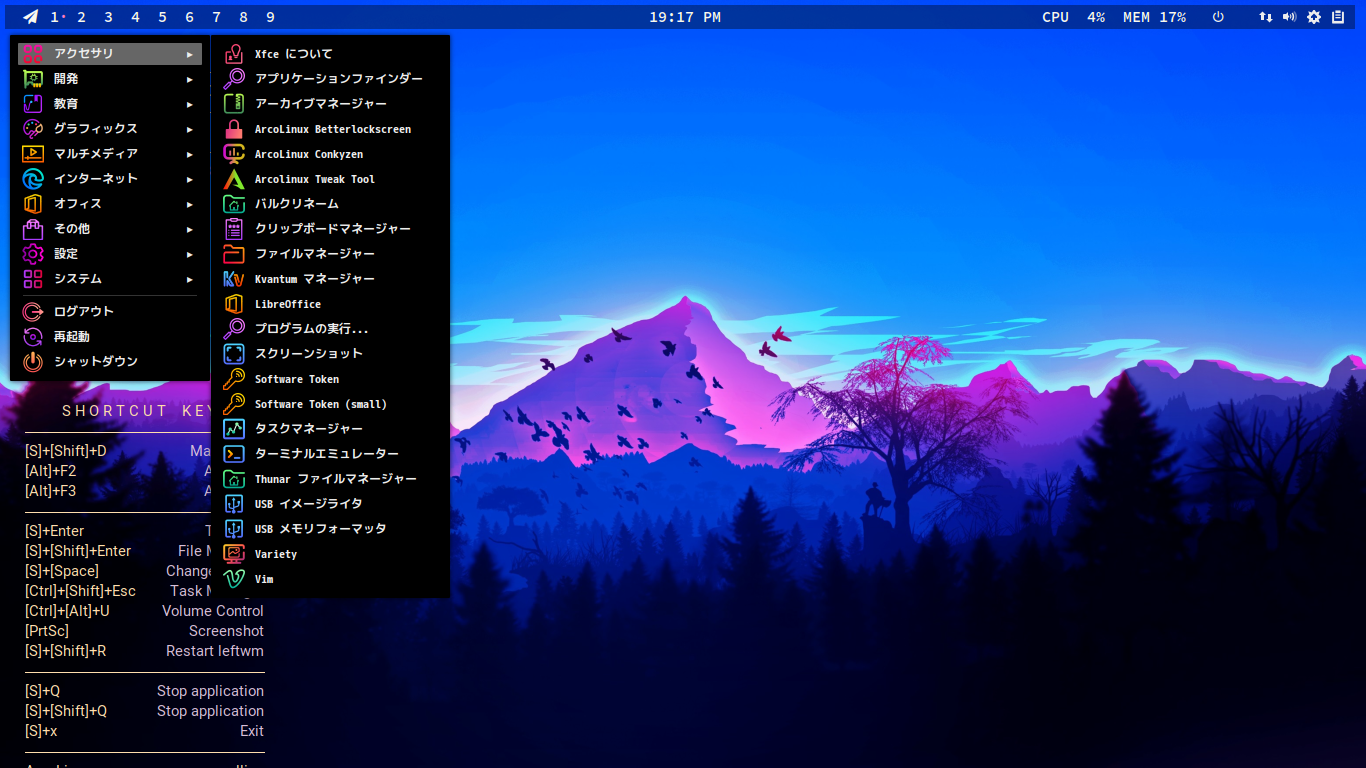Click Kvantum マネージャー Kv icon
This screenshot has height=768, width=1366.
click(234, 279)
